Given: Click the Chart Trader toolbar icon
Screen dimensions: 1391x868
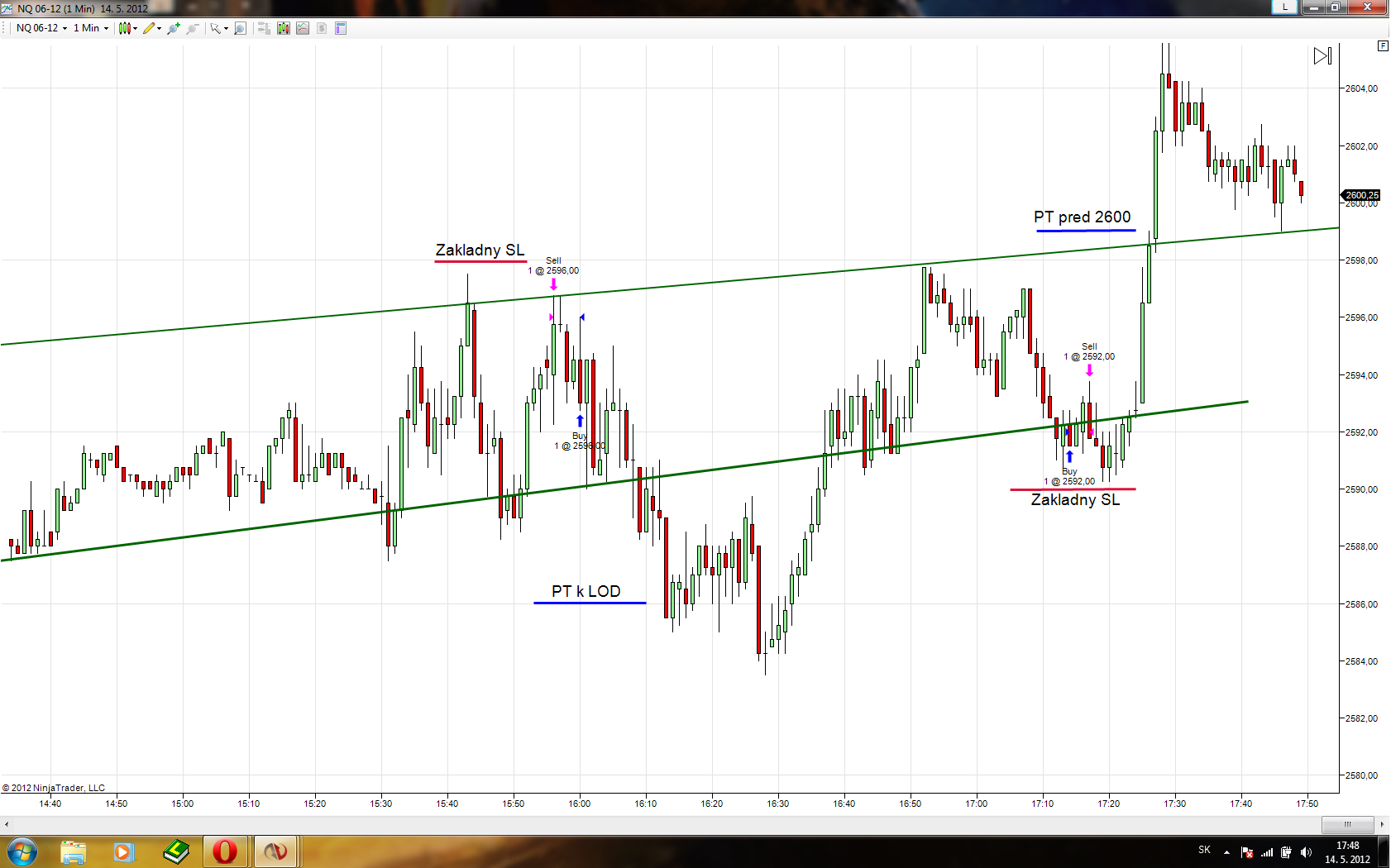Looking at the screenshot, I should 264,28.
